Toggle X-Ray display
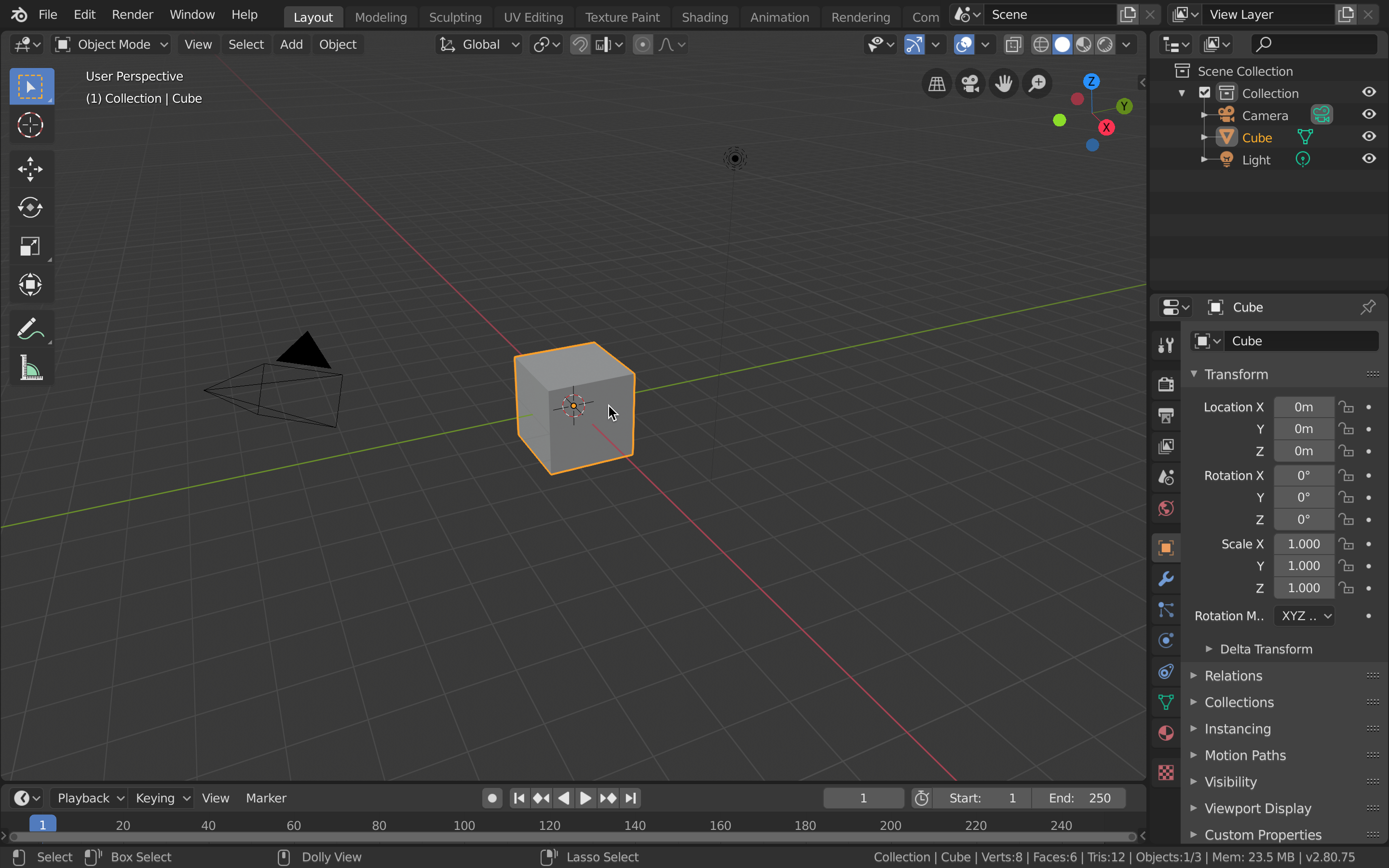Image resolution: width=1389 pixels, height=868 pixels. point(1014,44)
